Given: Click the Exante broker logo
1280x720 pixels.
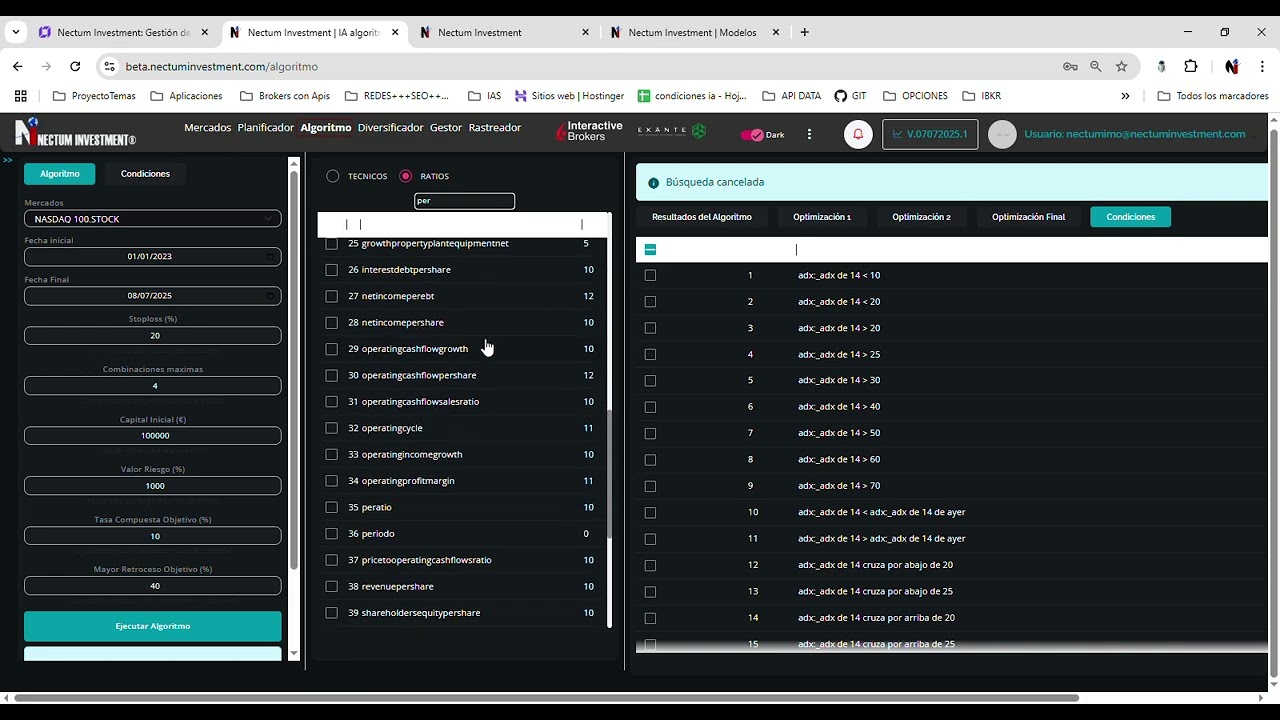Looking at the screenshot, I should click(x=671, y=131).
